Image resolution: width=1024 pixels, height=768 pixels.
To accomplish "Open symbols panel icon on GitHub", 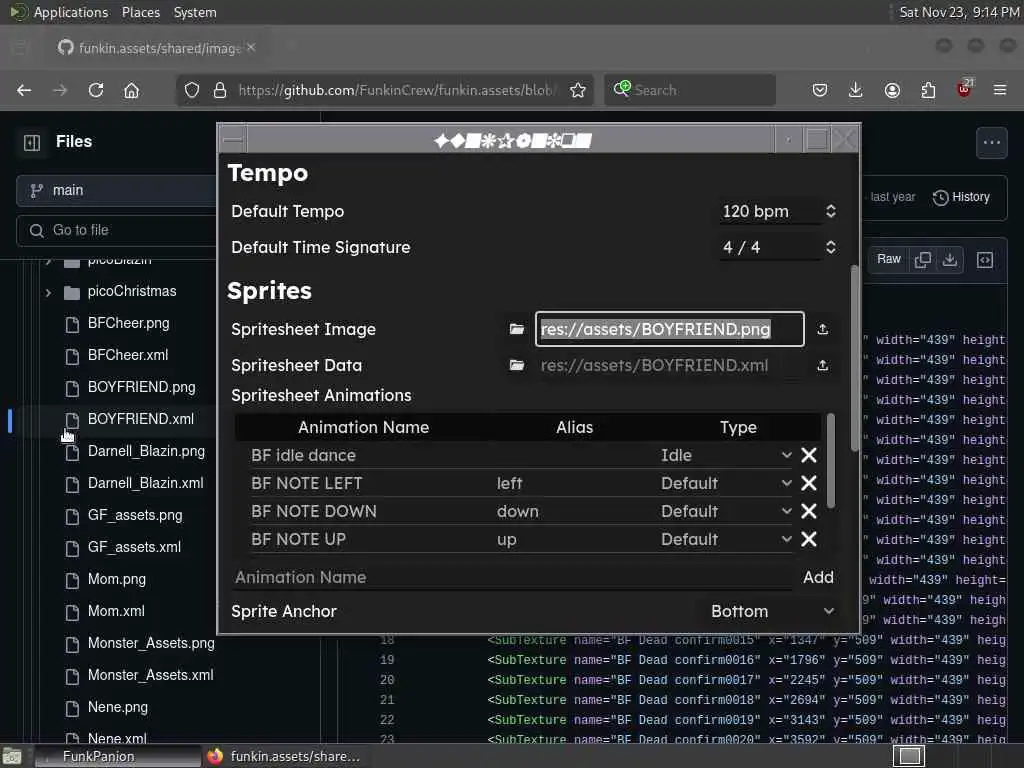I will pos(985,260).
